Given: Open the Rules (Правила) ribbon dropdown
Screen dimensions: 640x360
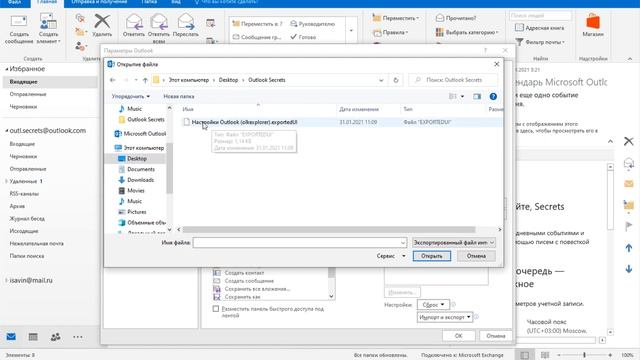Looking at the screenshot, I should click(x=390, y=32).
